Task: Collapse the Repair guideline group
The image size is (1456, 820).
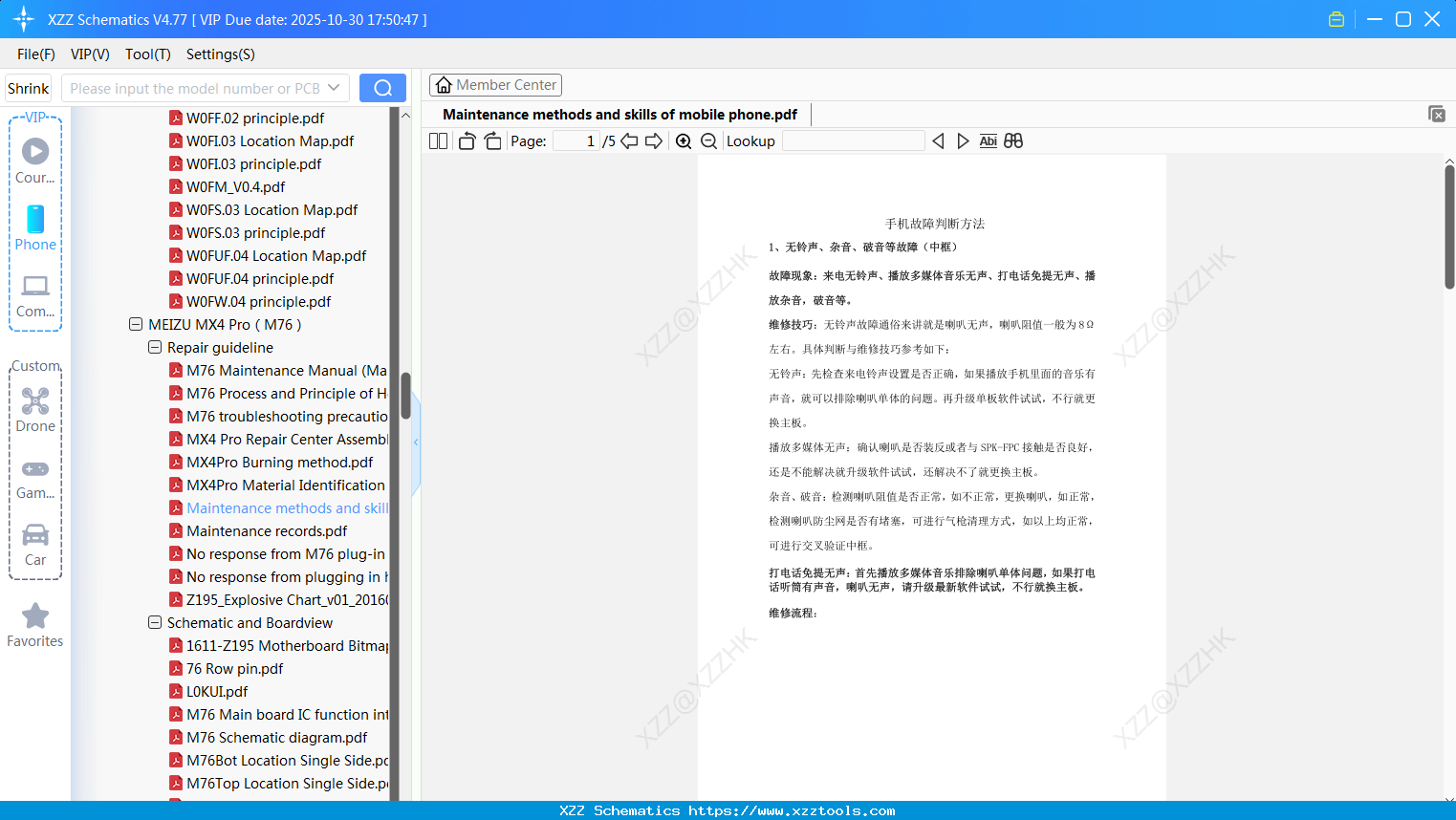Action: (155, 347)
